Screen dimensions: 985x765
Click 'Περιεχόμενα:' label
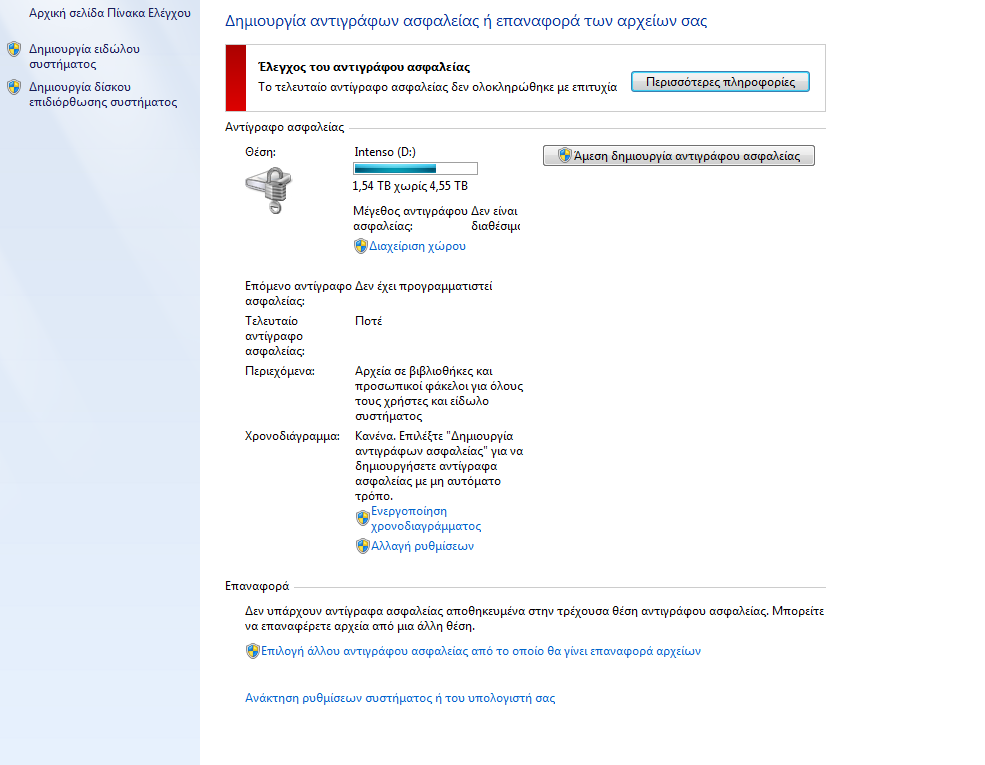(280, 371)
